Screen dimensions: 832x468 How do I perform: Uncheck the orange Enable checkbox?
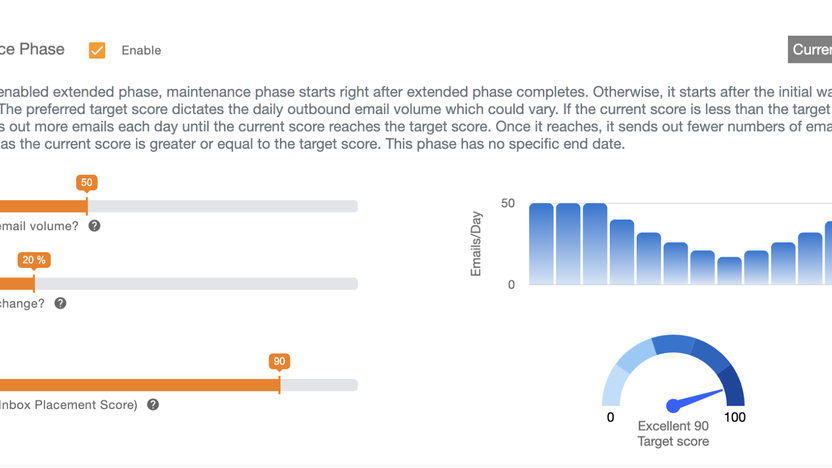pos(97,50)
